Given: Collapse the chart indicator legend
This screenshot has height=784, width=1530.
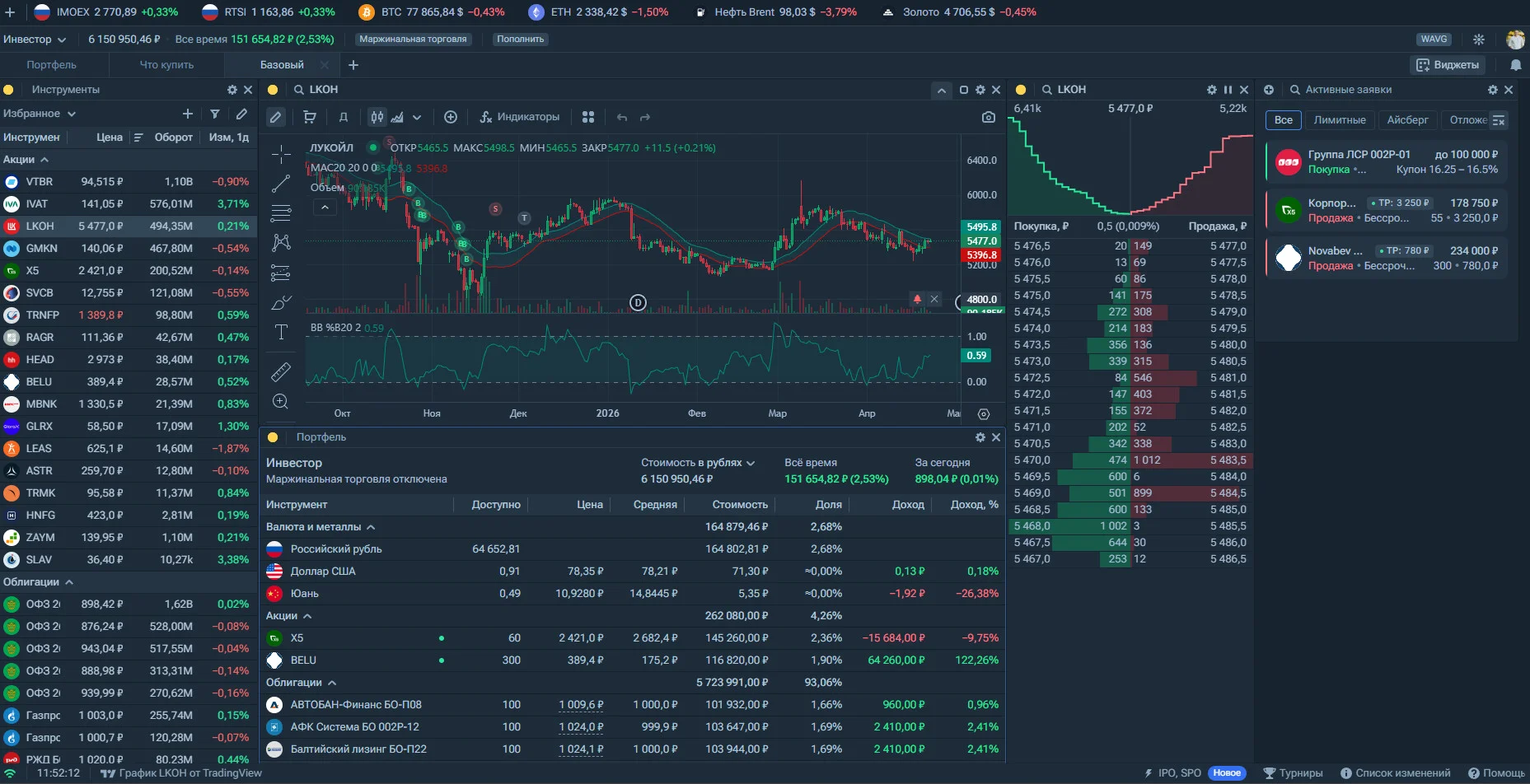Looking at the screenshot, I should 325,208.
